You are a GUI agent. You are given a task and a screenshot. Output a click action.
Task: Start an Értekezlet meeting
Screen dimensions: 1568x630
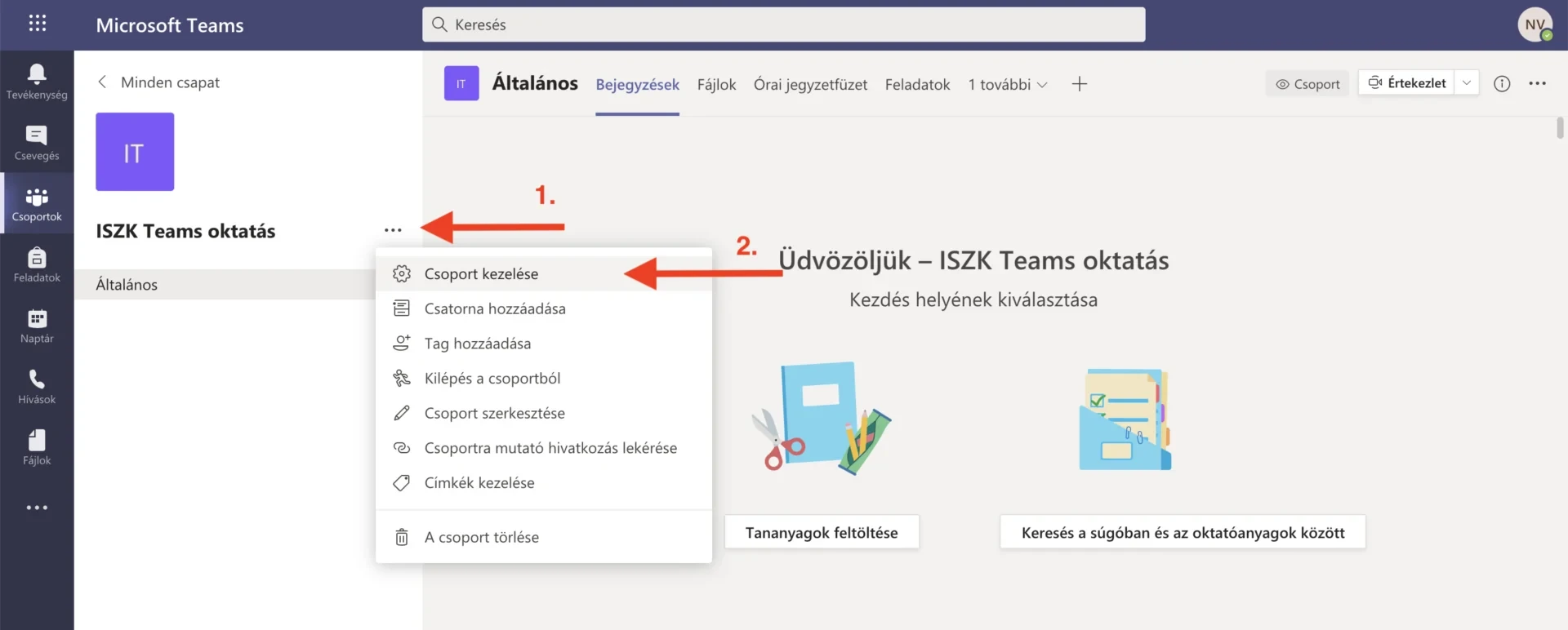click(x=1406, y=82)
